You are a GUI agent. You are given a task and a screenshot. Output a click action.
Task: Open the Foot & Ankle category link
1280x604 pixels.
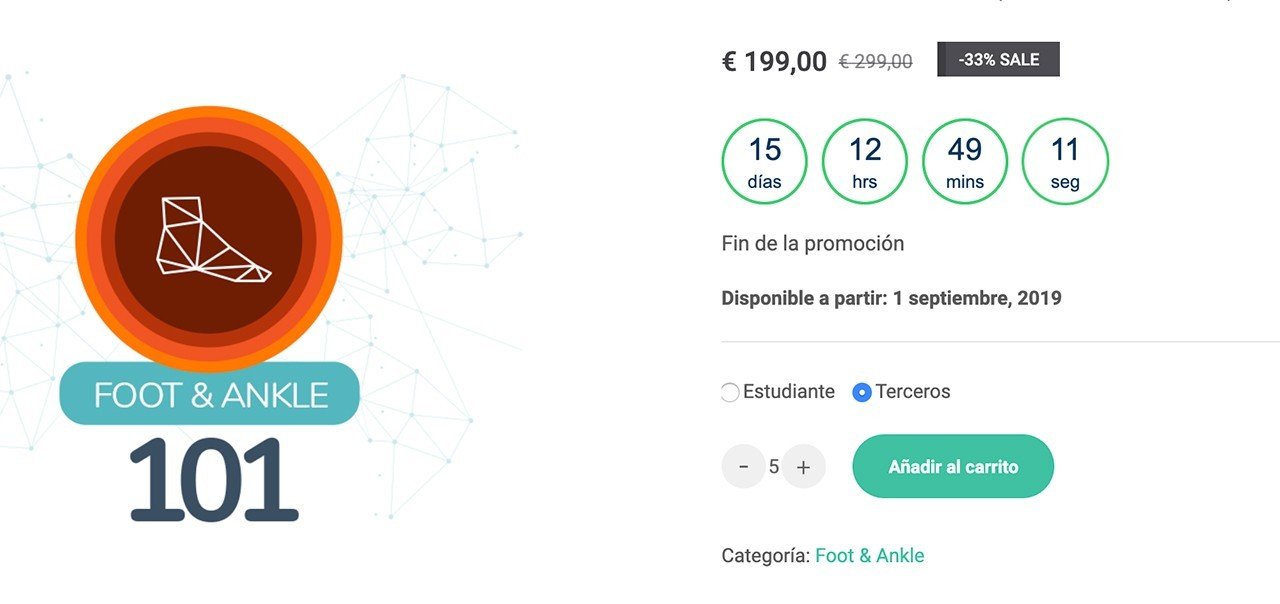click(x=870, y=556)
